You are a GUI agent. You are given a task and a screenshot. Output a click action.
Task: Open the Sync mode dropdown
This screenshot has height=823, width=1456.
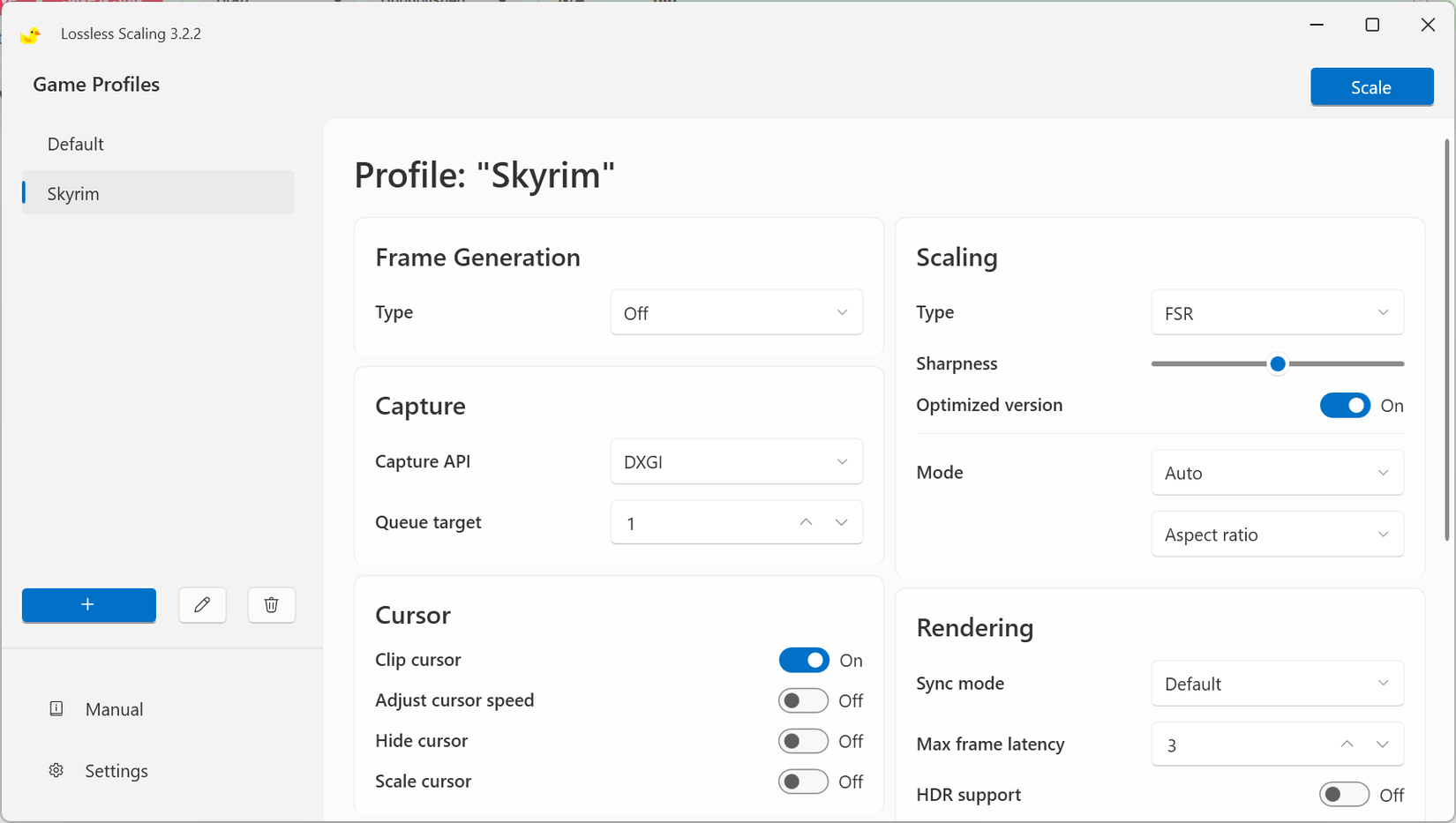coord(1277,684)
